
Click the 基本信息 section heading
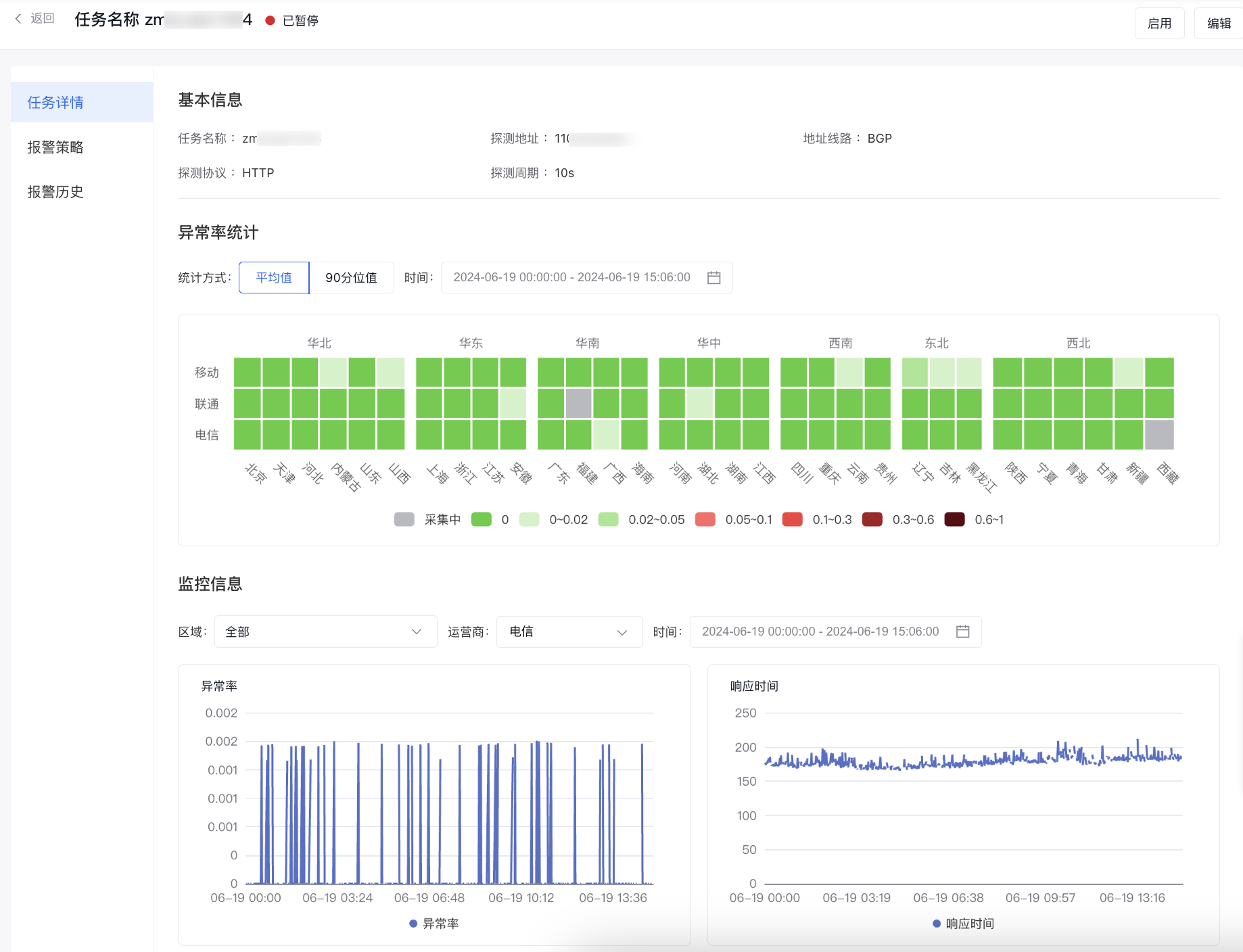(210, 100)
